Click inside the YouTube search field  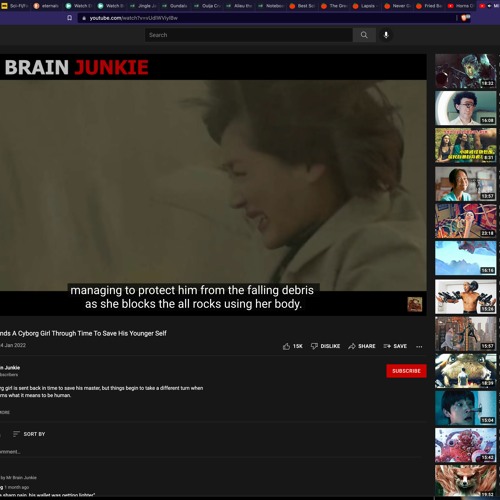click(x=249, y=35)
